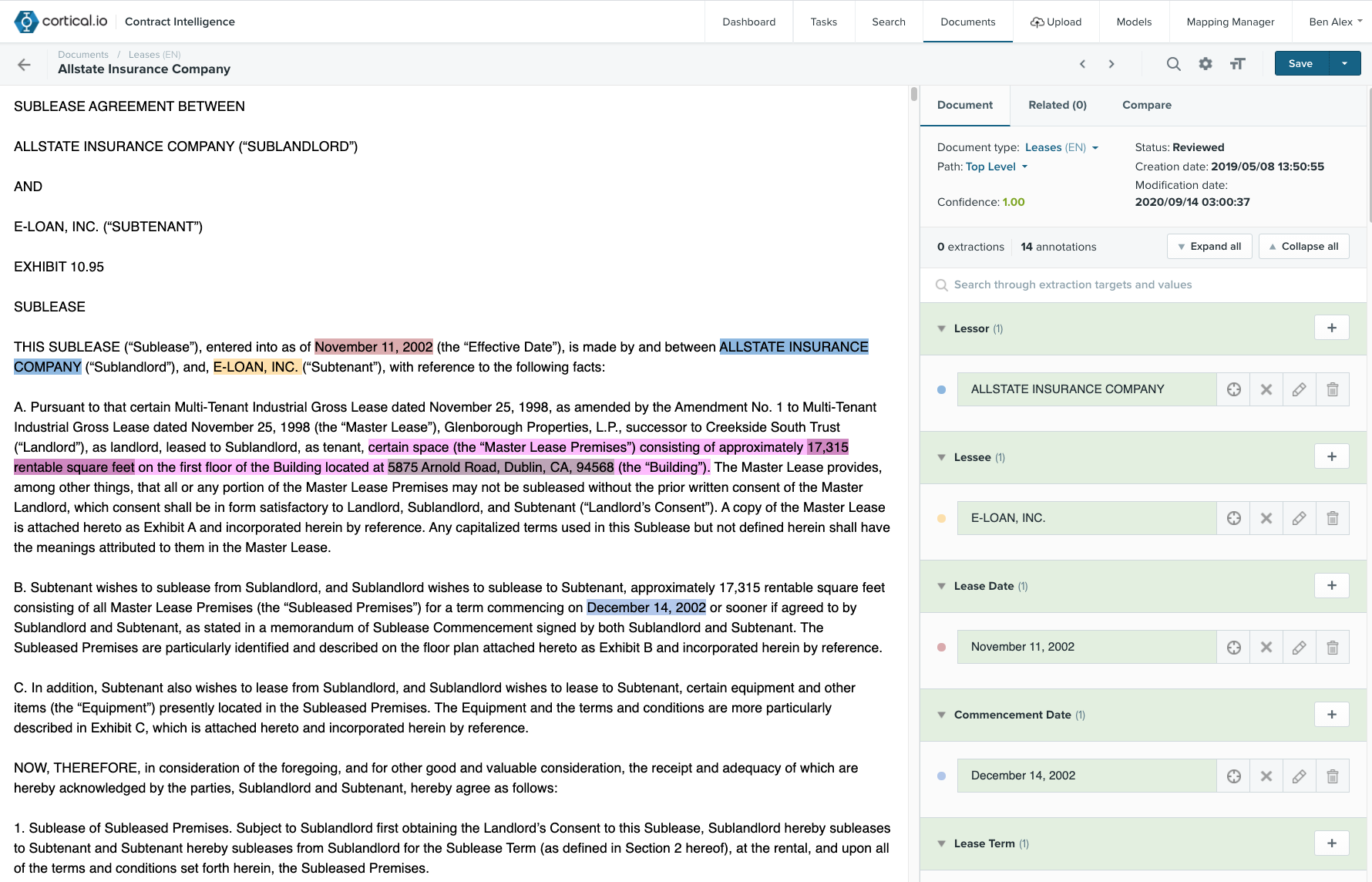Viewport: 1372px width, 882px height.
Task: Click the document pane scrollbar thumb
Action: coord(913,94)
